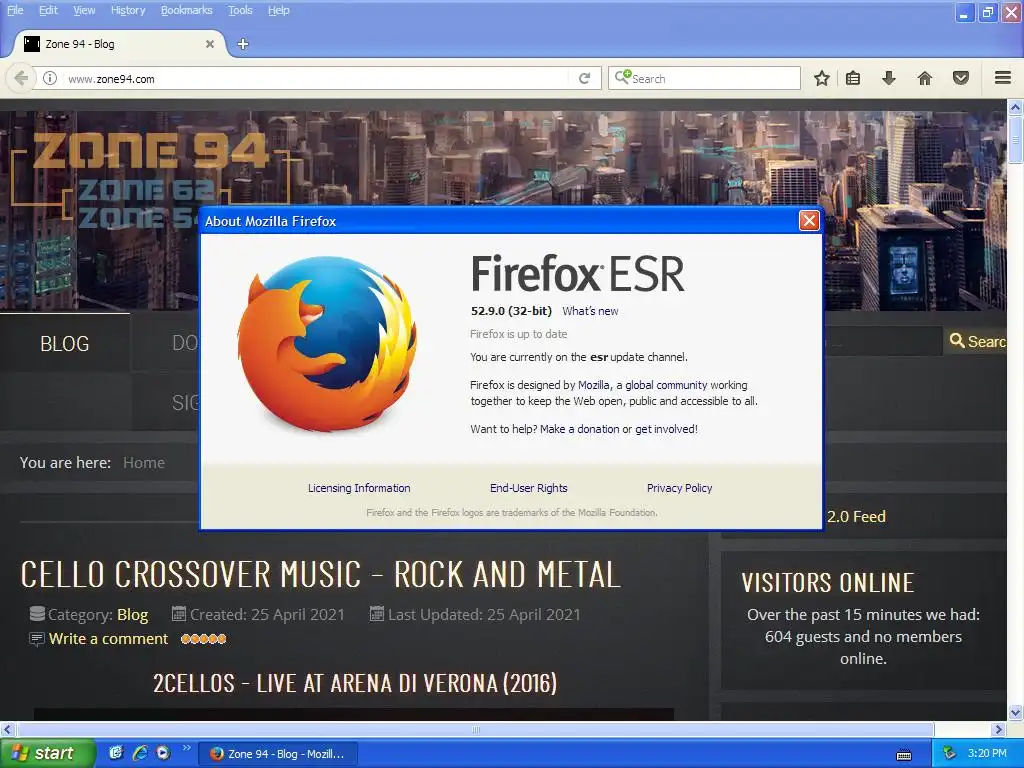
Task: Save page to Pocket icon
Action: [961, 78]
